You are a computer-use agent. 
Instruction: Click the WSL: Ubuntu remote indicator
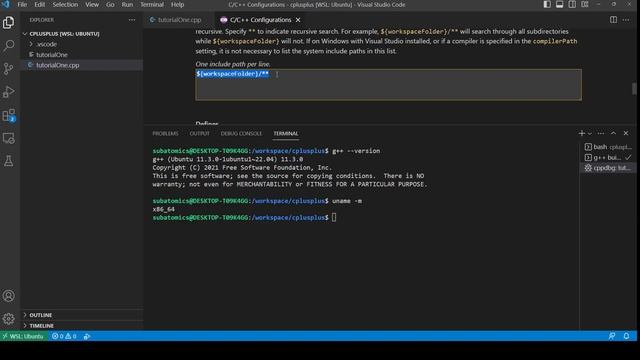click(23, 336)
